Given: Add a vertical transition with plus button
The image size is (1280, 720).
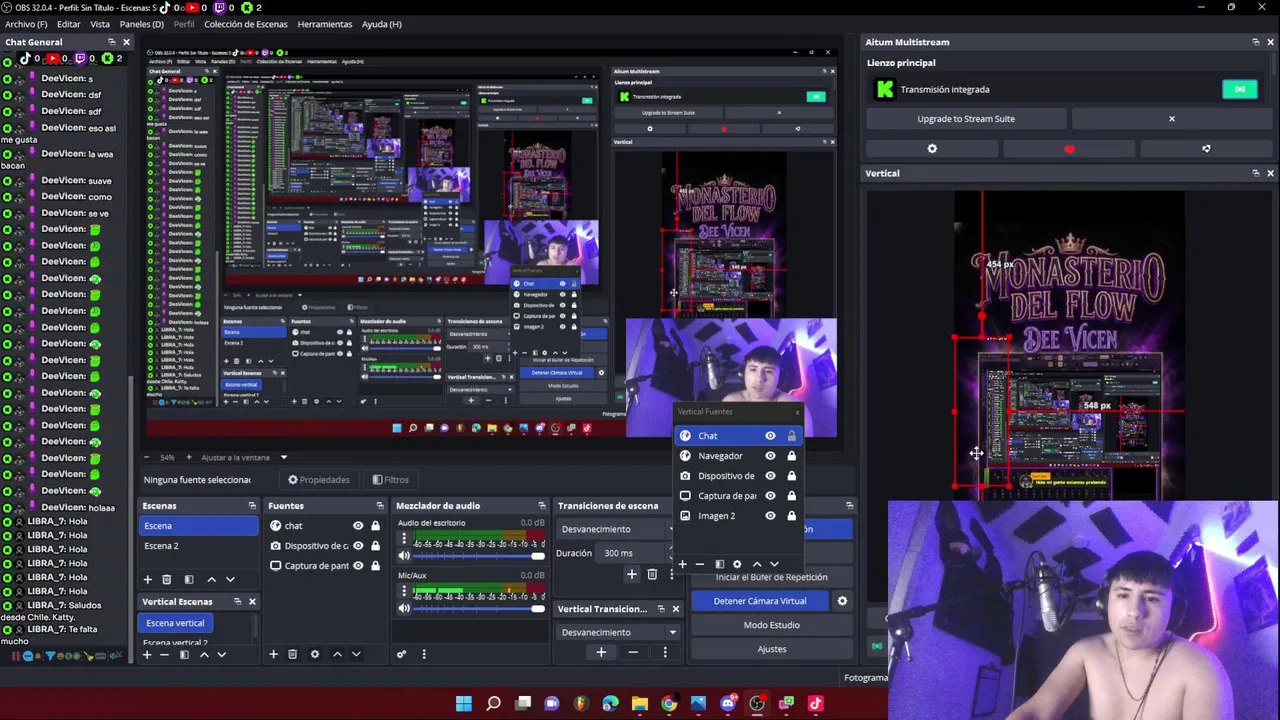Looking at the screenshot, I should (601, 652).
